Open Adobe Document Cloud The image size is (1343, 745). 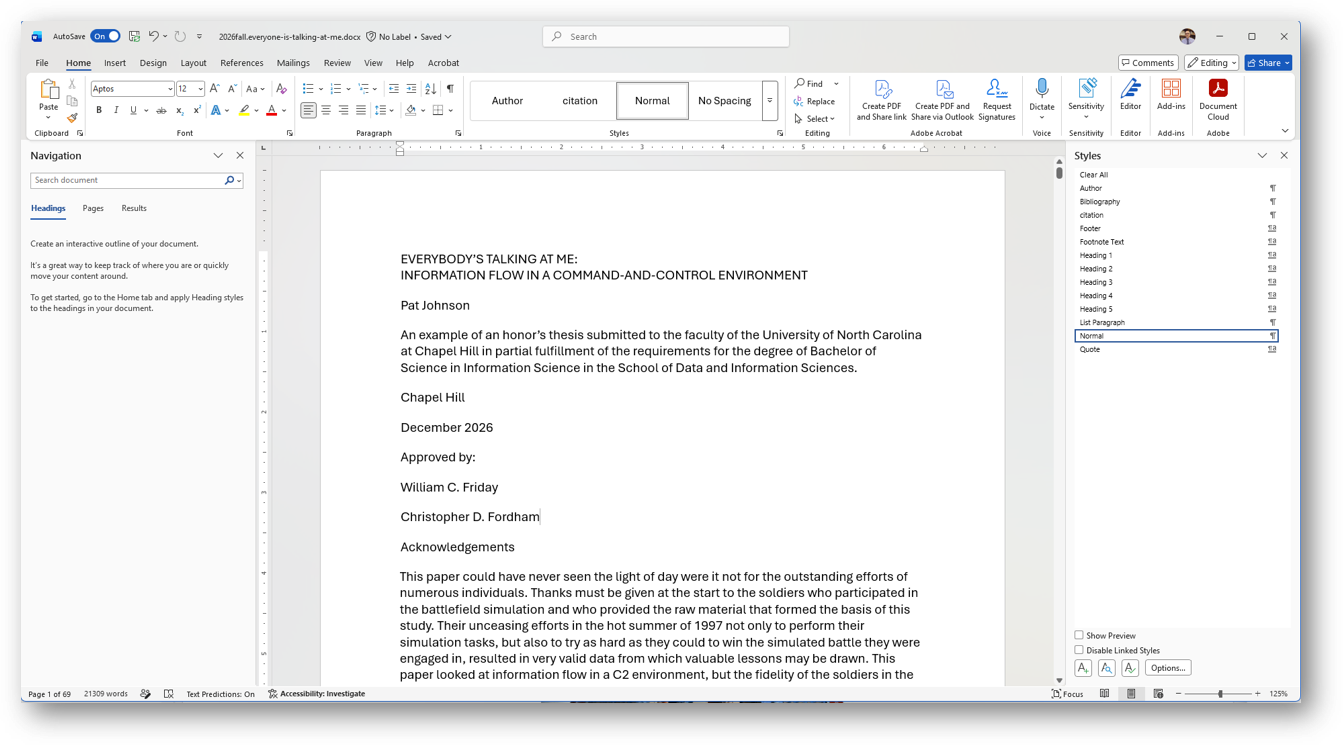point(1218,100)
